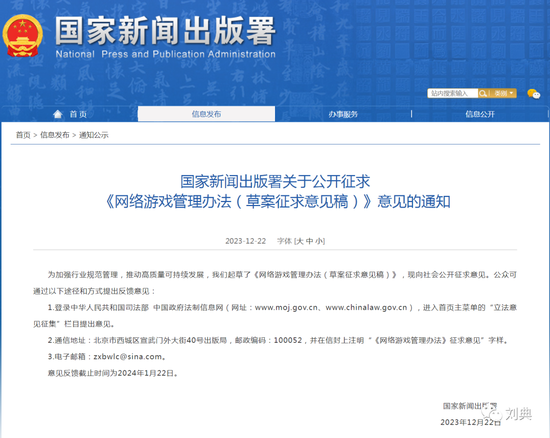Click the postal code 100052
This screenshot has height=438, width=550.
tap(288, 340)
